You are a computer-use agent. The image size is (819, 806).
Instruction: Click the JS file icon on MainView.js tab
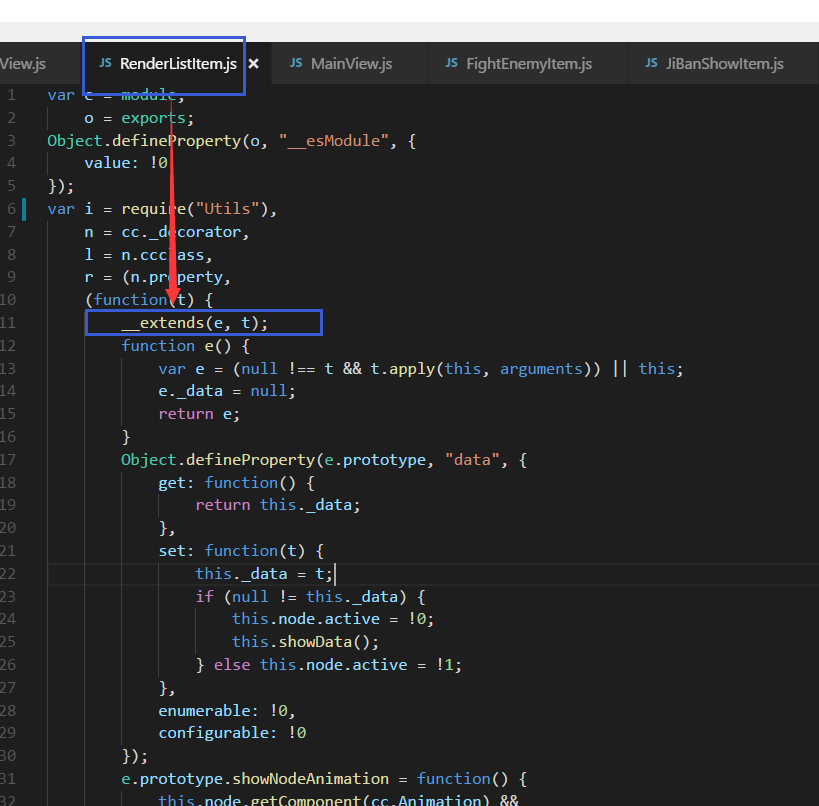pyautogui.click(x=296, y=63)
